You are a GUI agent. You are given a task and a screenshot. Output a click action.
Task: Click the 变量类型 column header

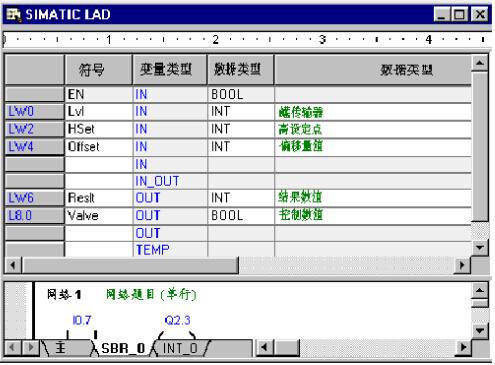(x=169, y=70)
